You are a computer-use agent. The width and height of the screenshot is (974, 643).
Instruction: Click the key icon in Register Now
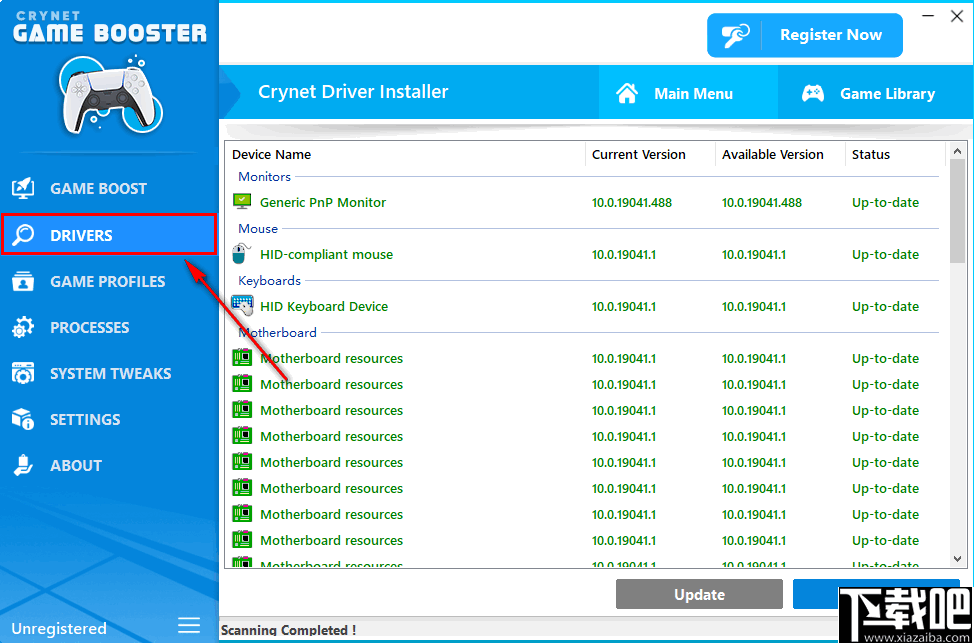tap(735, 35)
